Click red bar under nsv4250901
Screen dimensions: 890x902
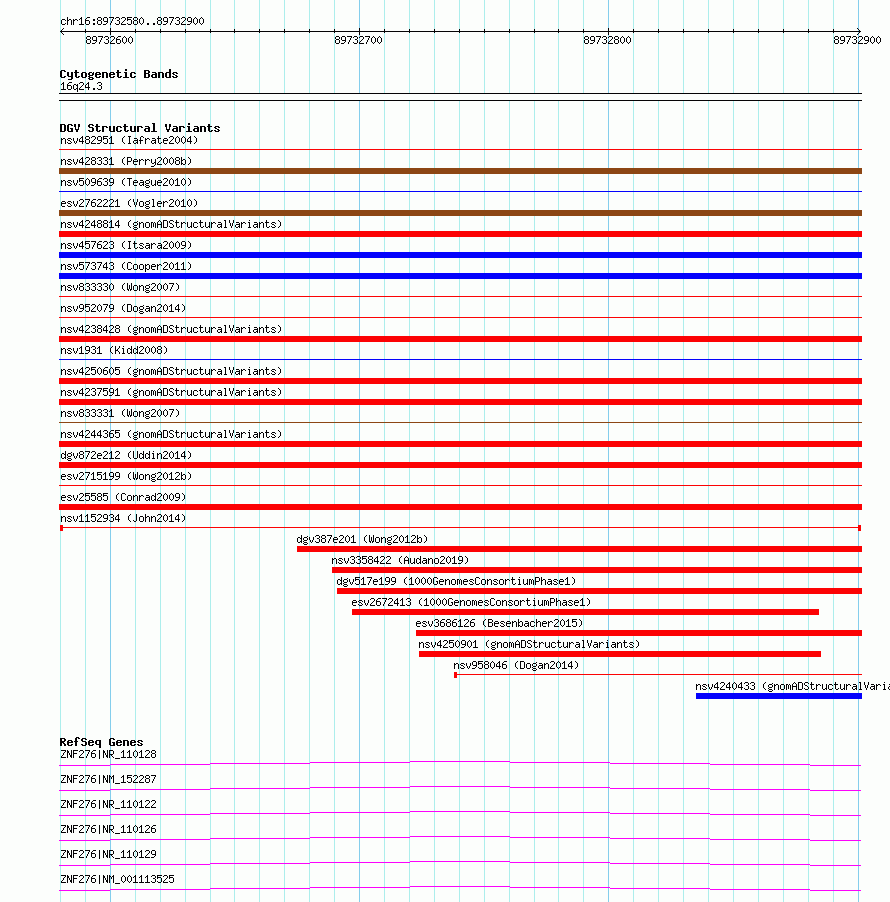(620, 654)
